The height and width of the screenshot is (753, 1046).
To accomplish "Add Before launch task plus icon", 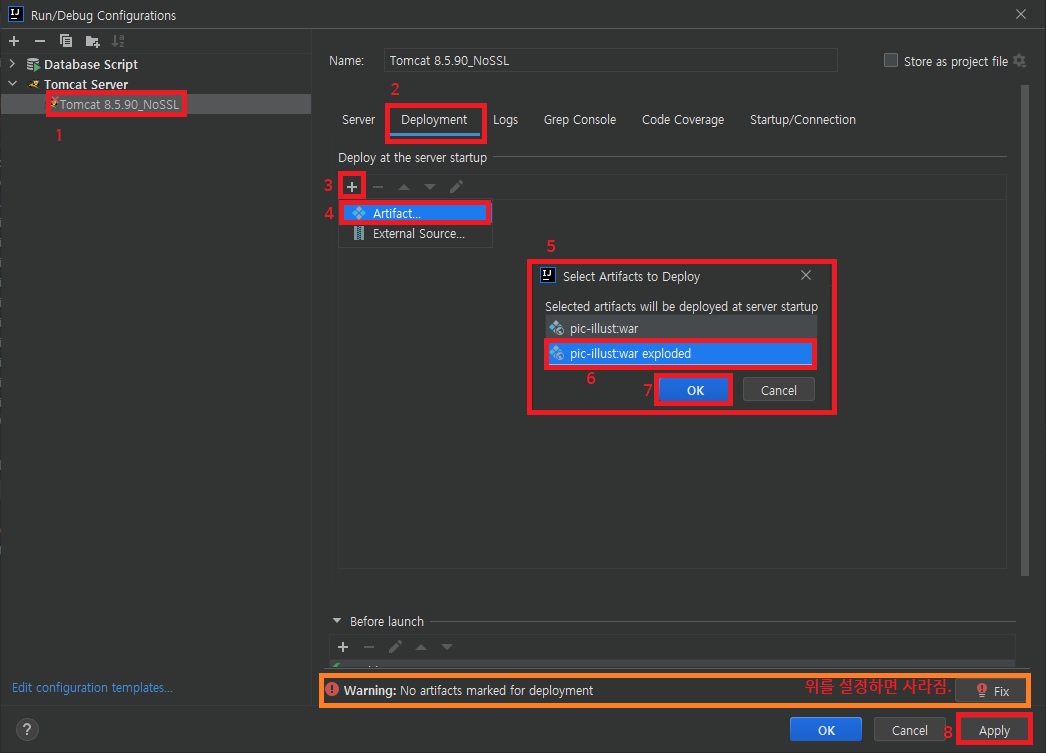I will tap(343, 647).
